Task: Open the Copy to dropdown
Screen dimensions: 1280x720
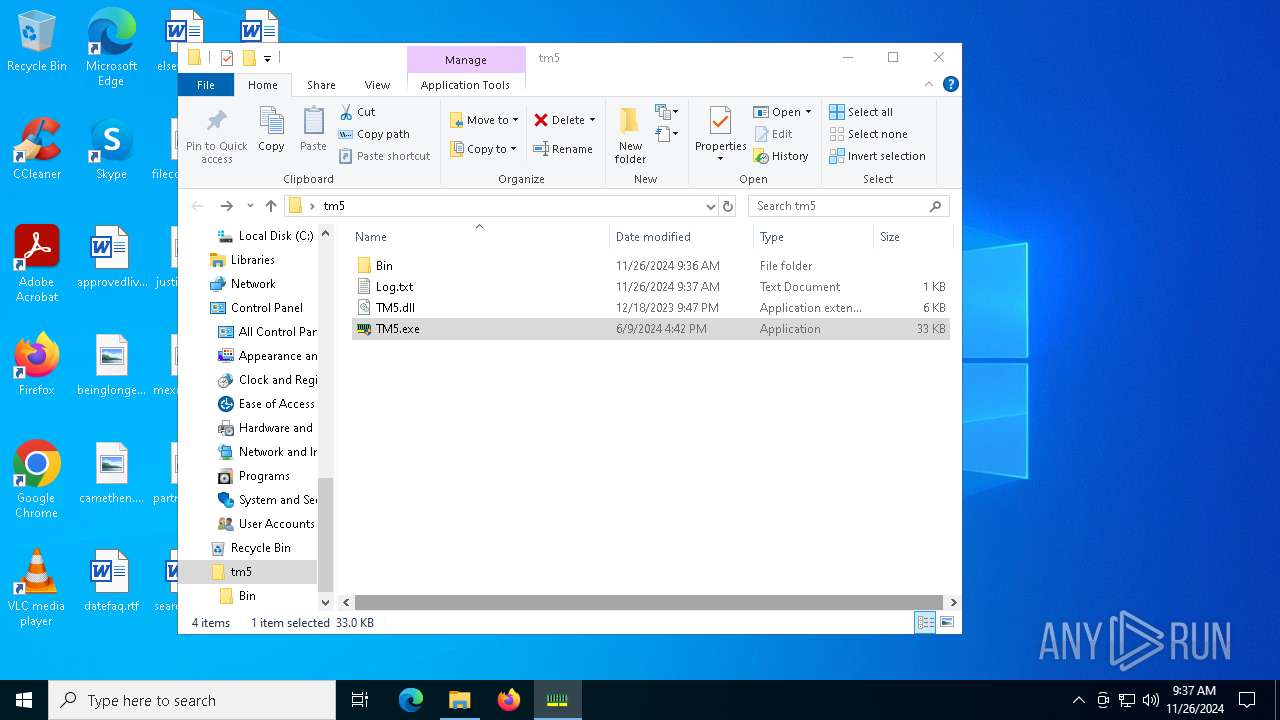Action: (483, 149)
